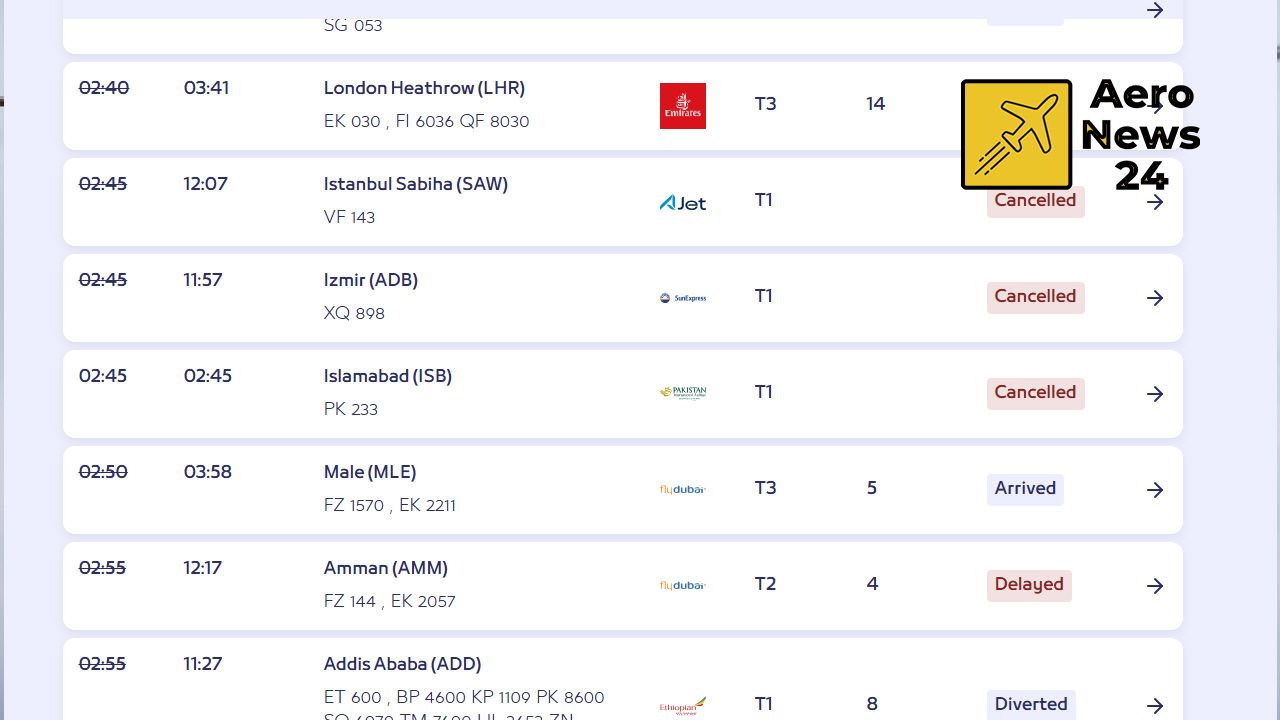Click the flydubai logo on Amman row
Viewport: 1280px width, 720px height.
coord(683,585)
